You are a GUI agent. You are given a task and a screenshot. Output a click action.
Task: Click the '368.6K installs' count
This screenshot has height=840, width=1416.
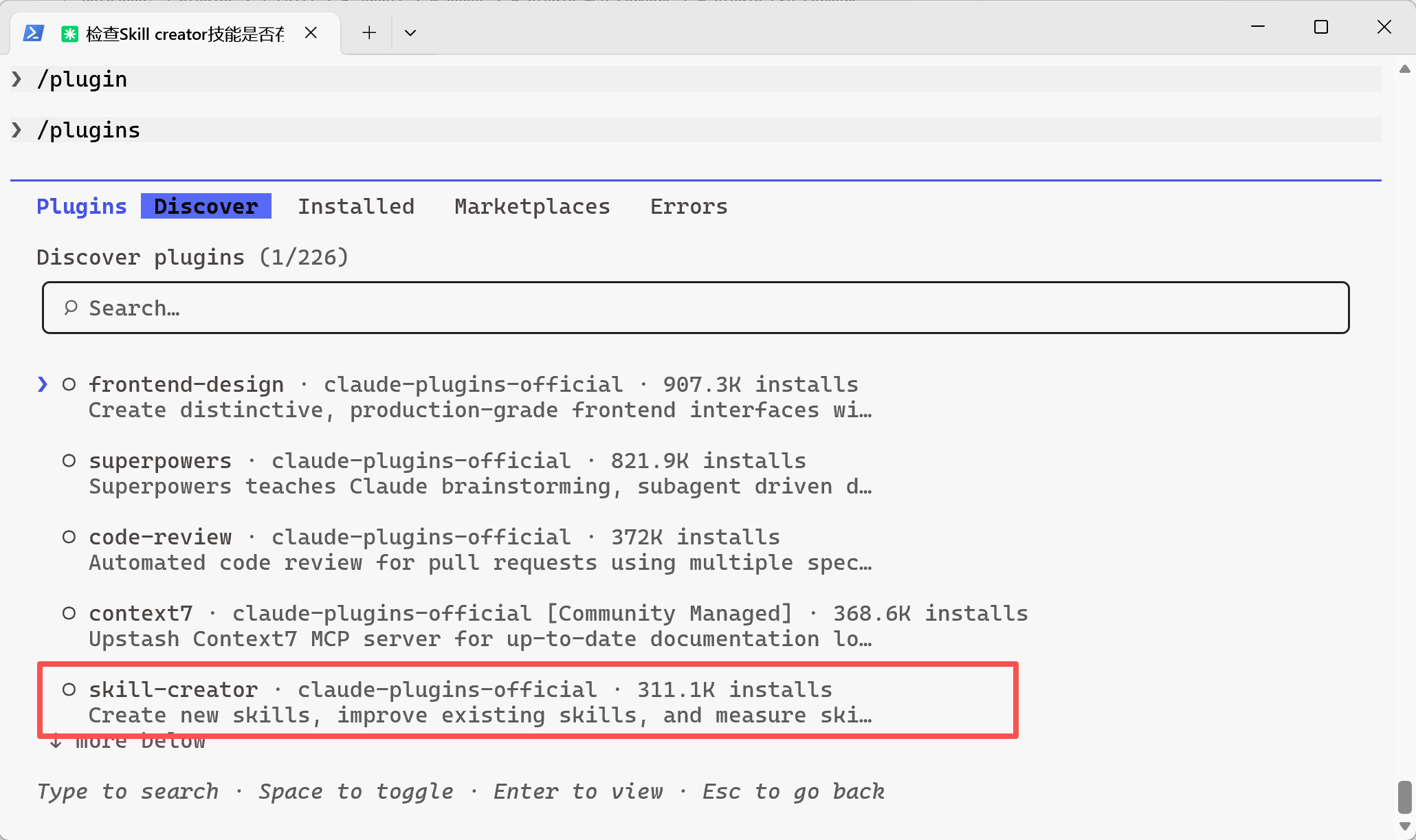pyautogui.click(x=931, y=613)
